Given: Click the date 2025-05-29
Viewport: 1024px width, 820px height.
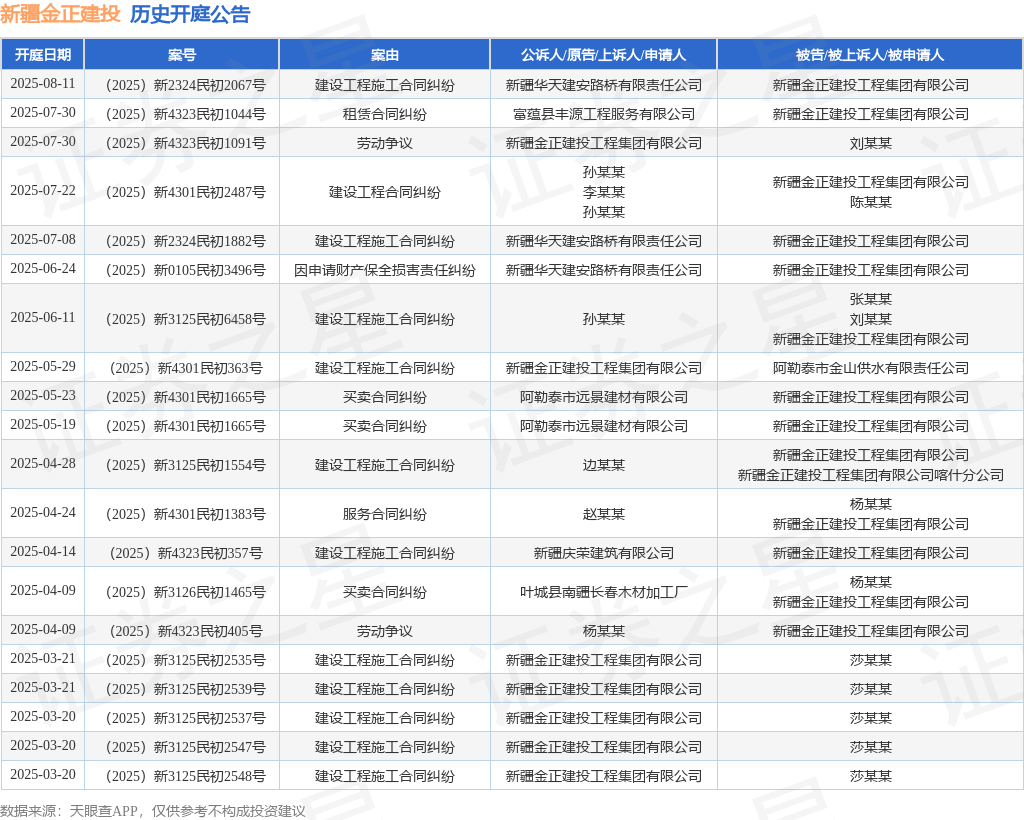Looking at the screenshot, I should click(42, 367).
